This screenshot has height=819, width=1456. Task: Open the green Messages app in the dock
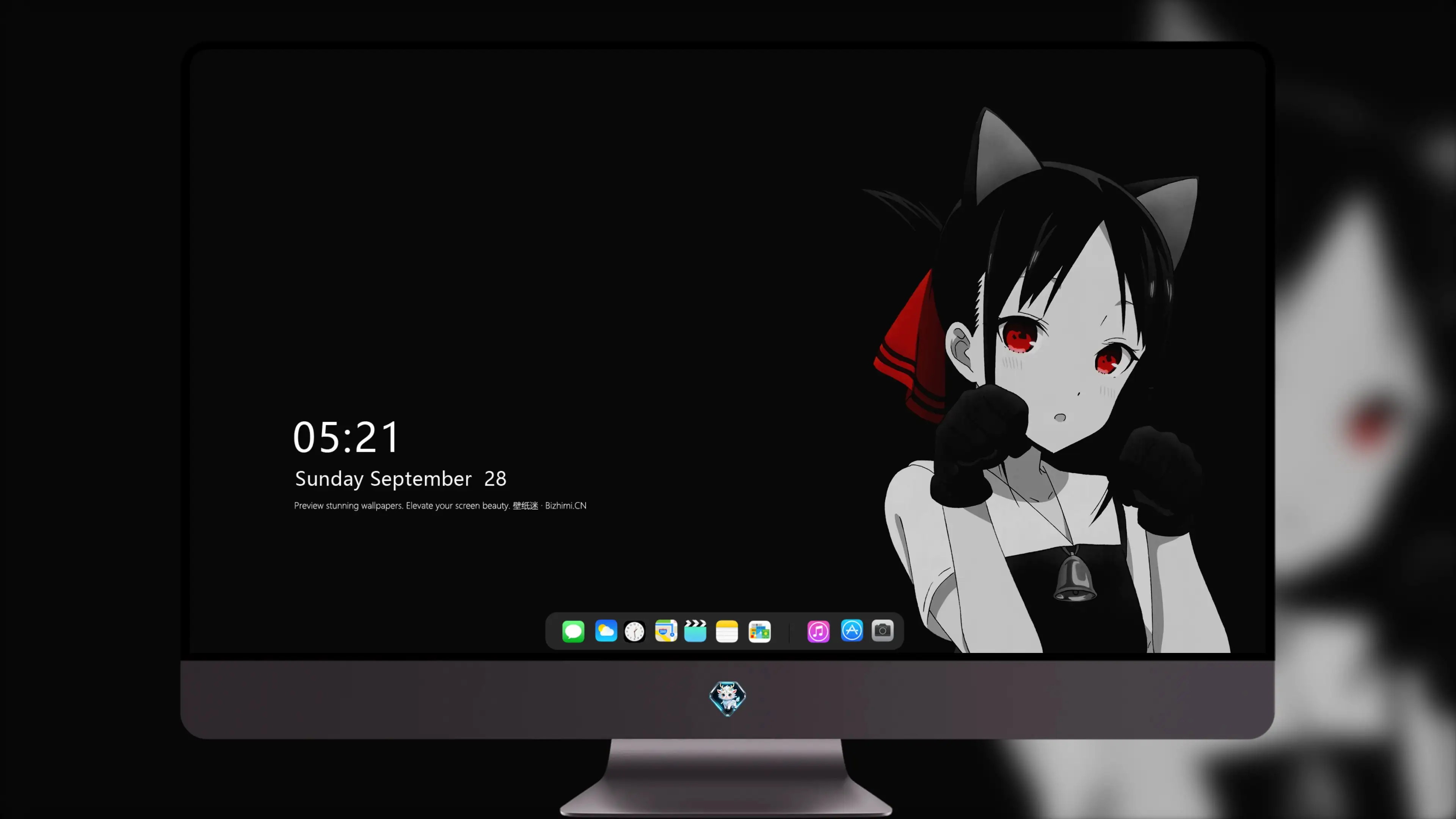[573, 631]
